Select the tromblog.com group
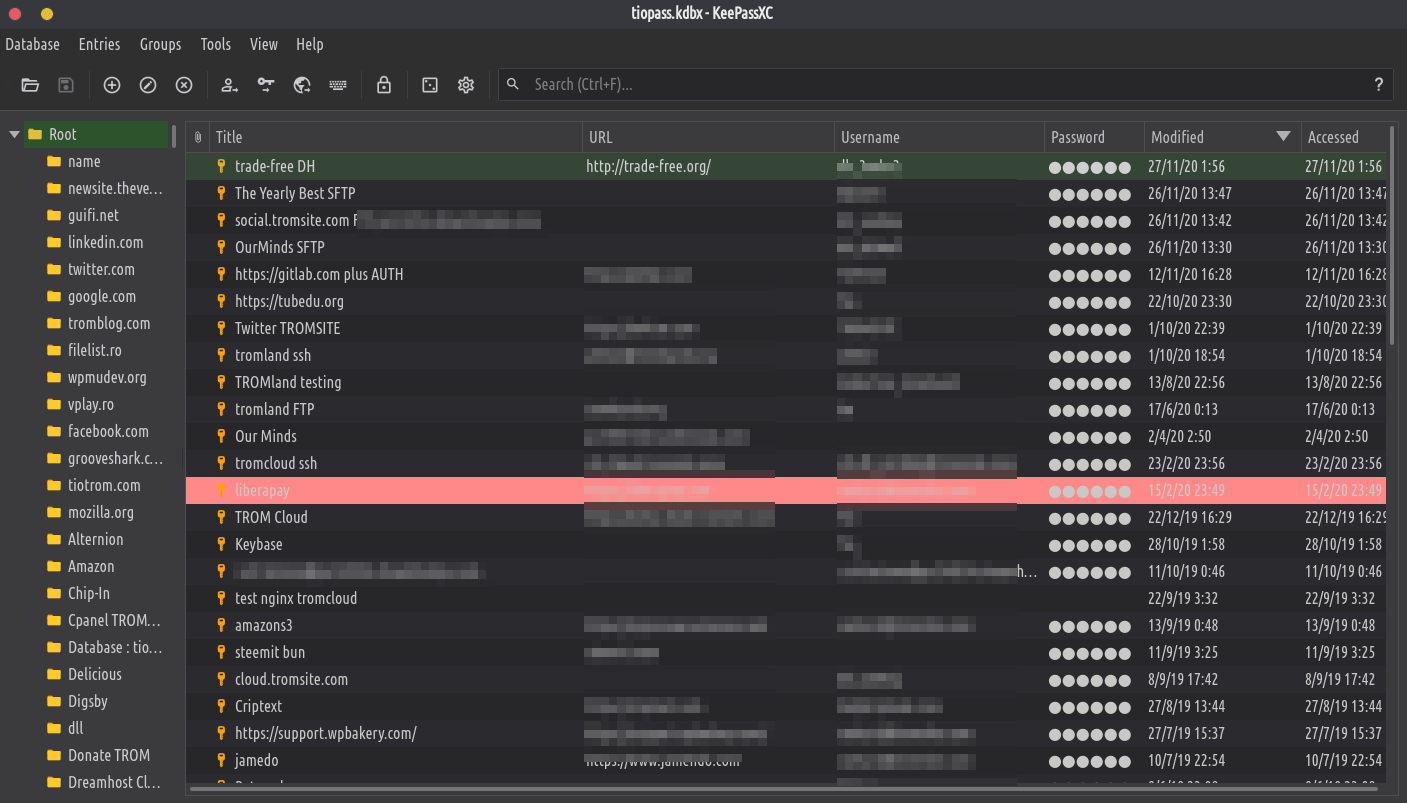Image resolution: width=1407 pixels, height=803 pixels. click(x=109, y=323)
